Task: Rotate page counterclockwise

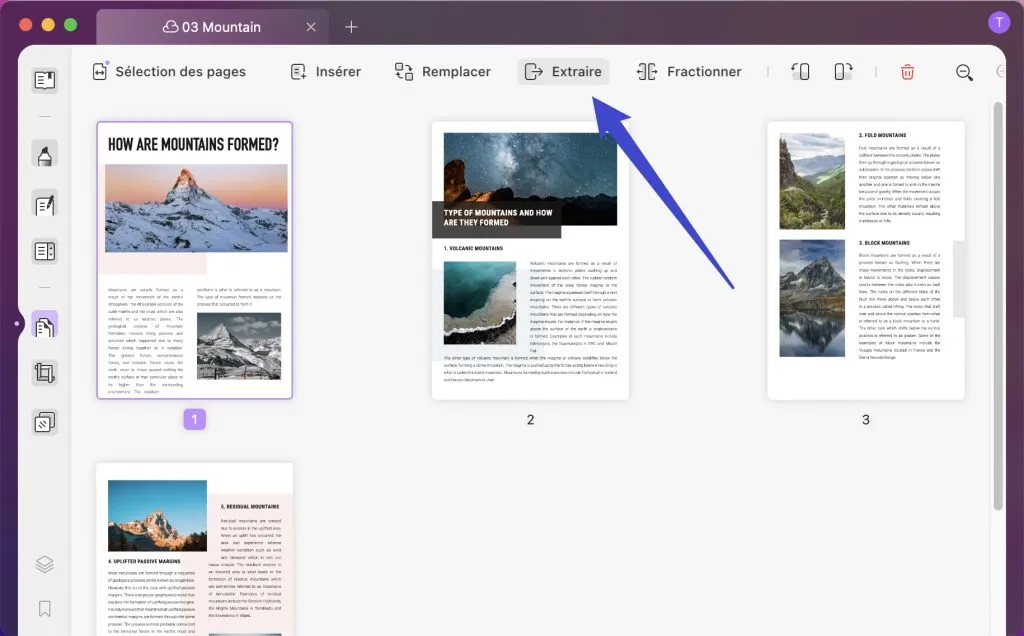Action: 800,71
